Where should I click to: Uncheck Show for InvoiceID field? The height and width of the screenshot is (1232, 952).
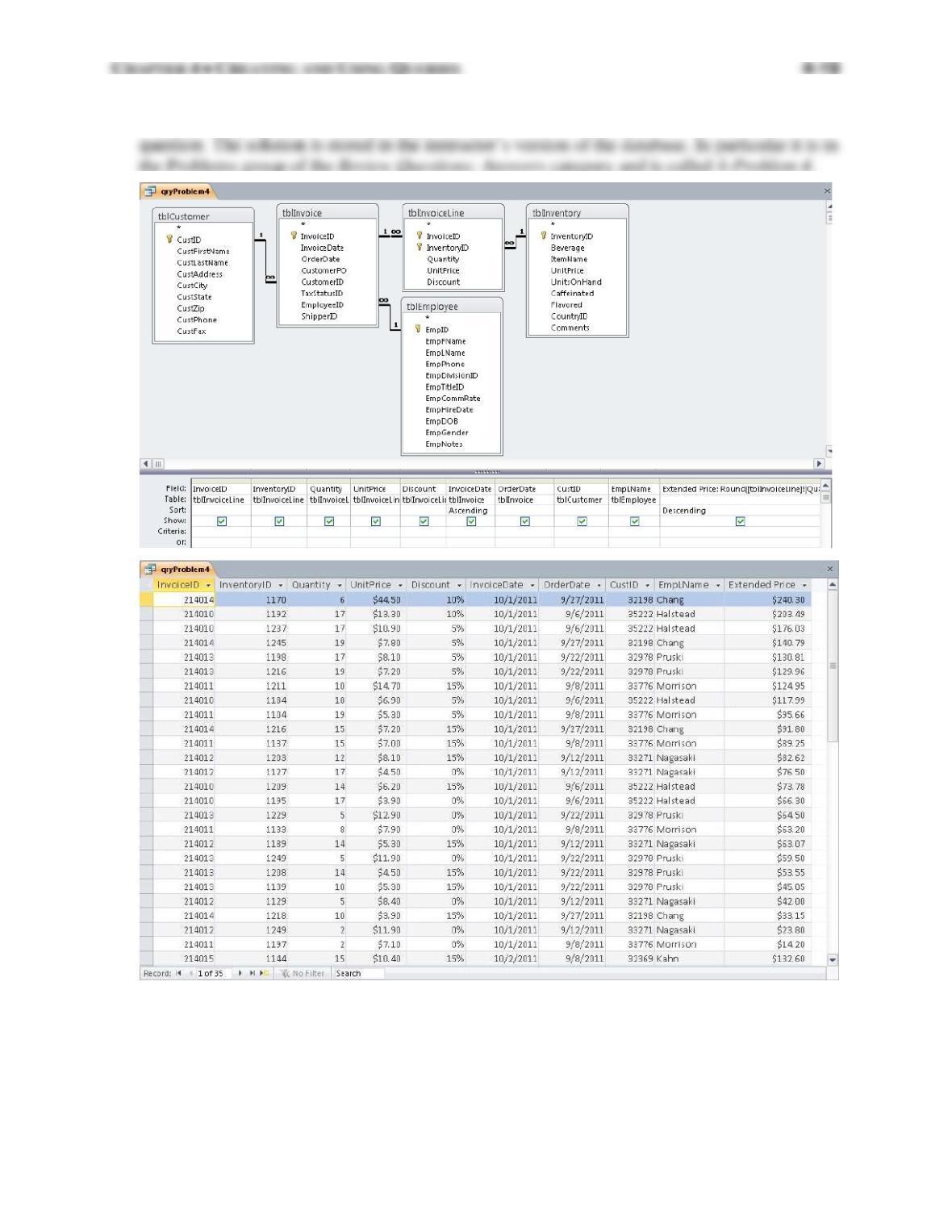[x=222, y=521]
